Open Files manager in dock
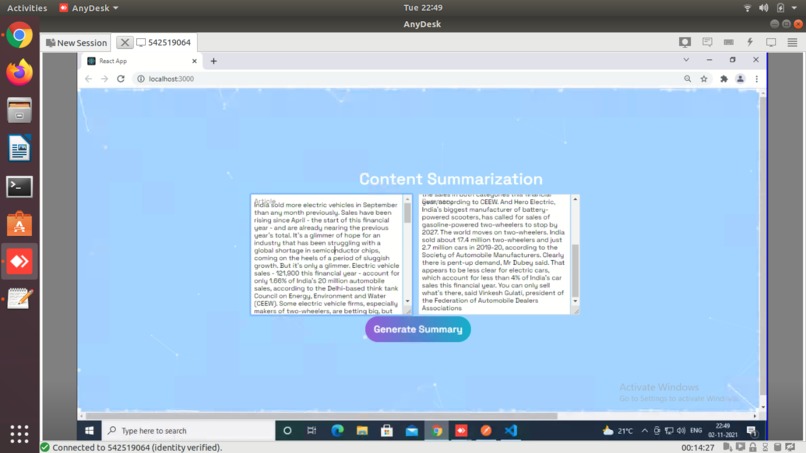 19,110
